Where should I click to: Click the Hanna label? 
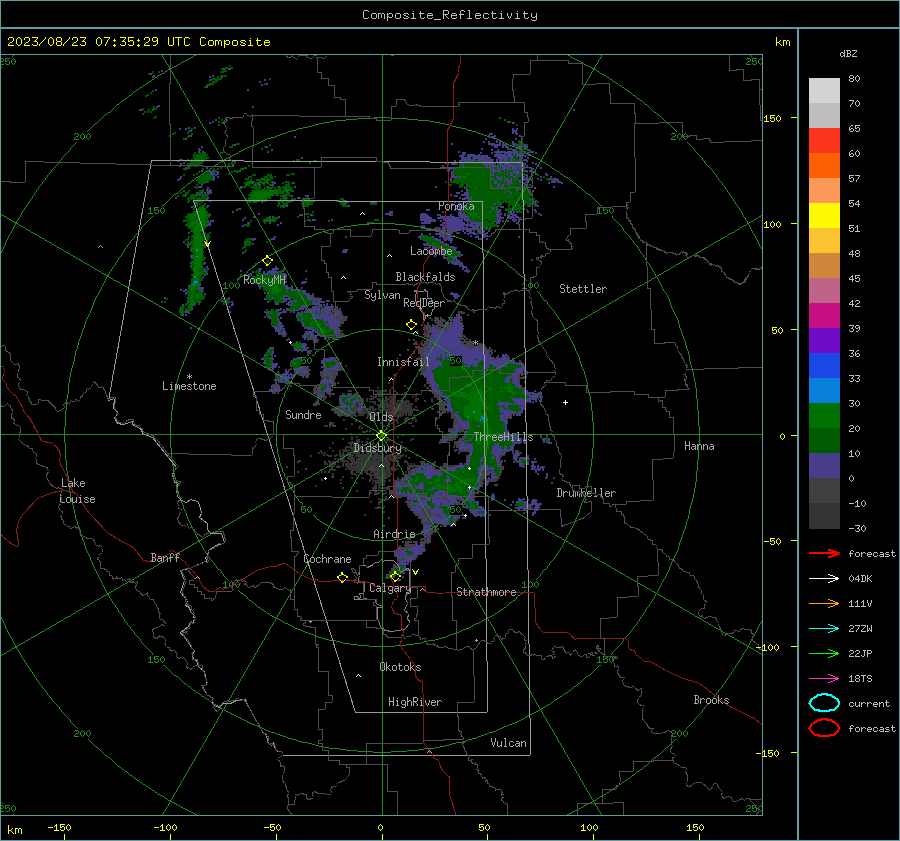(699, 446)
